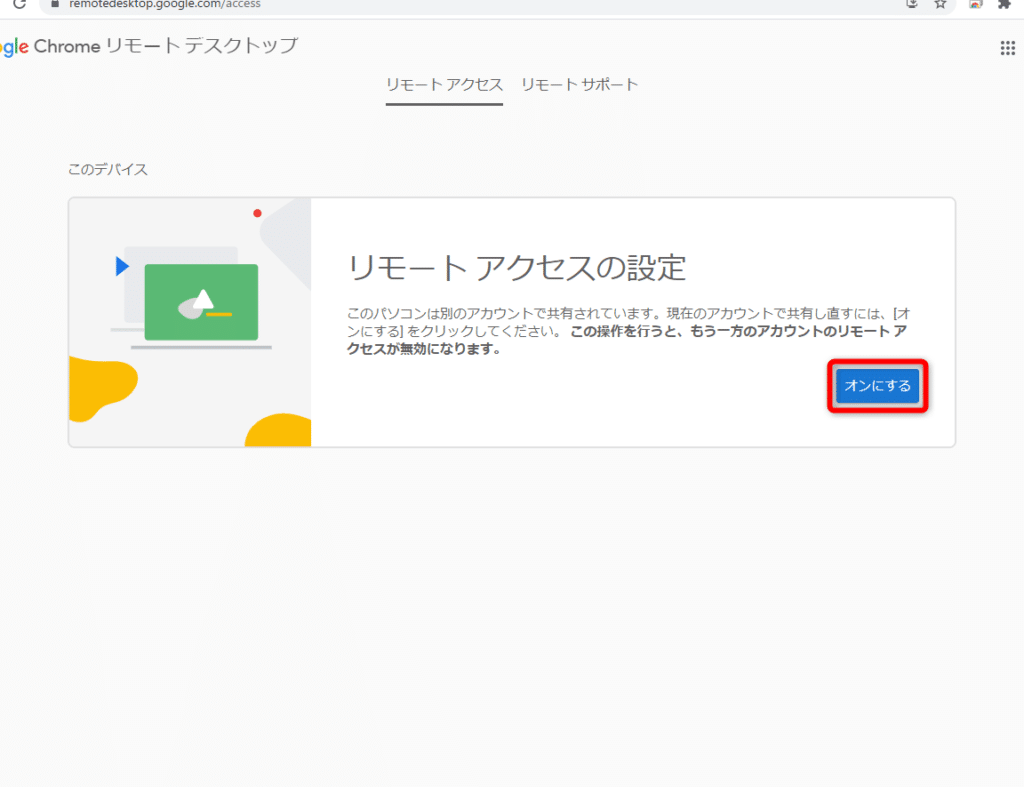The height and width of the screenshot is (787, 1024).
Task: Click the remote access setup illustration
Action: click(190, 322)
